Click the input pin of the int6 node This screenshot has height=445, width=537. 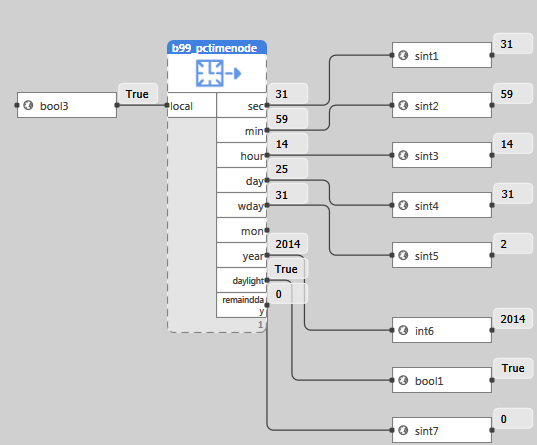[x=392, y=330]
